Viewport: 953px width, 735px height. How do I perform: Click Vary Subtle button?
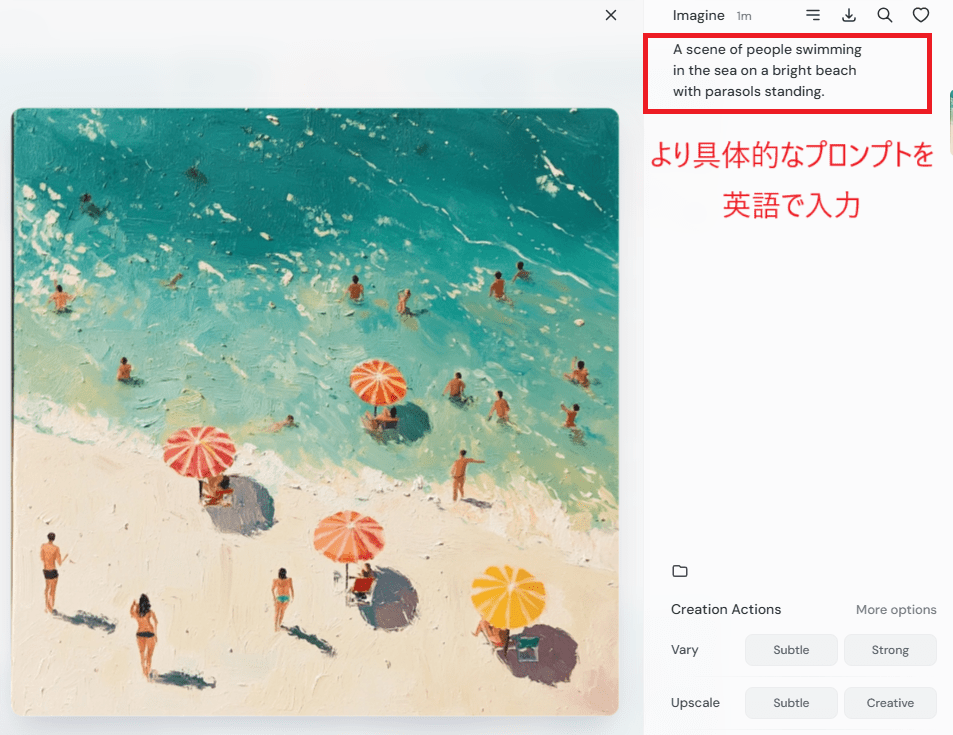(791, 650)
